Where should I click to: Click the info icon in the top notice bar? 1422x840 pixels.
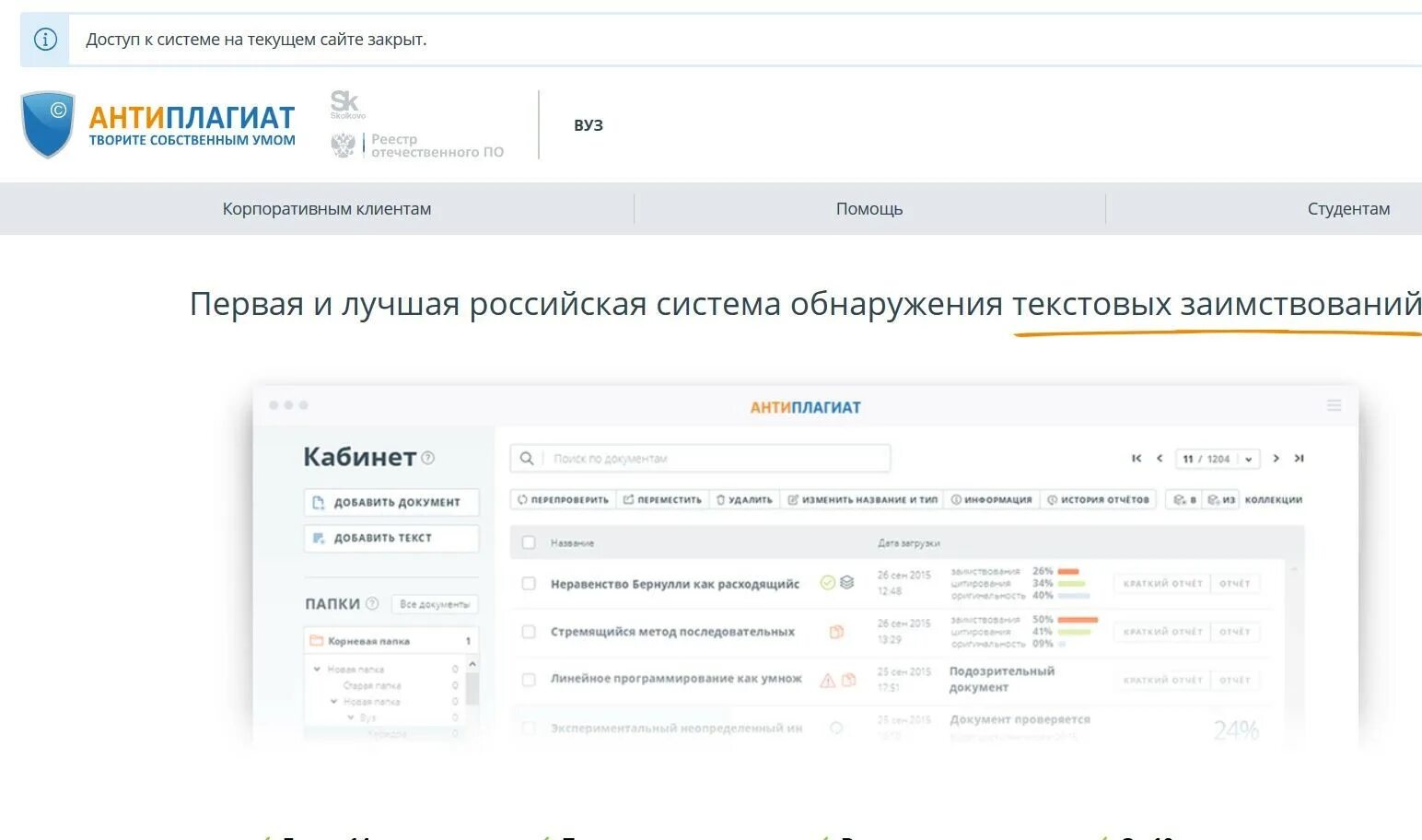[x=45, y=40]
